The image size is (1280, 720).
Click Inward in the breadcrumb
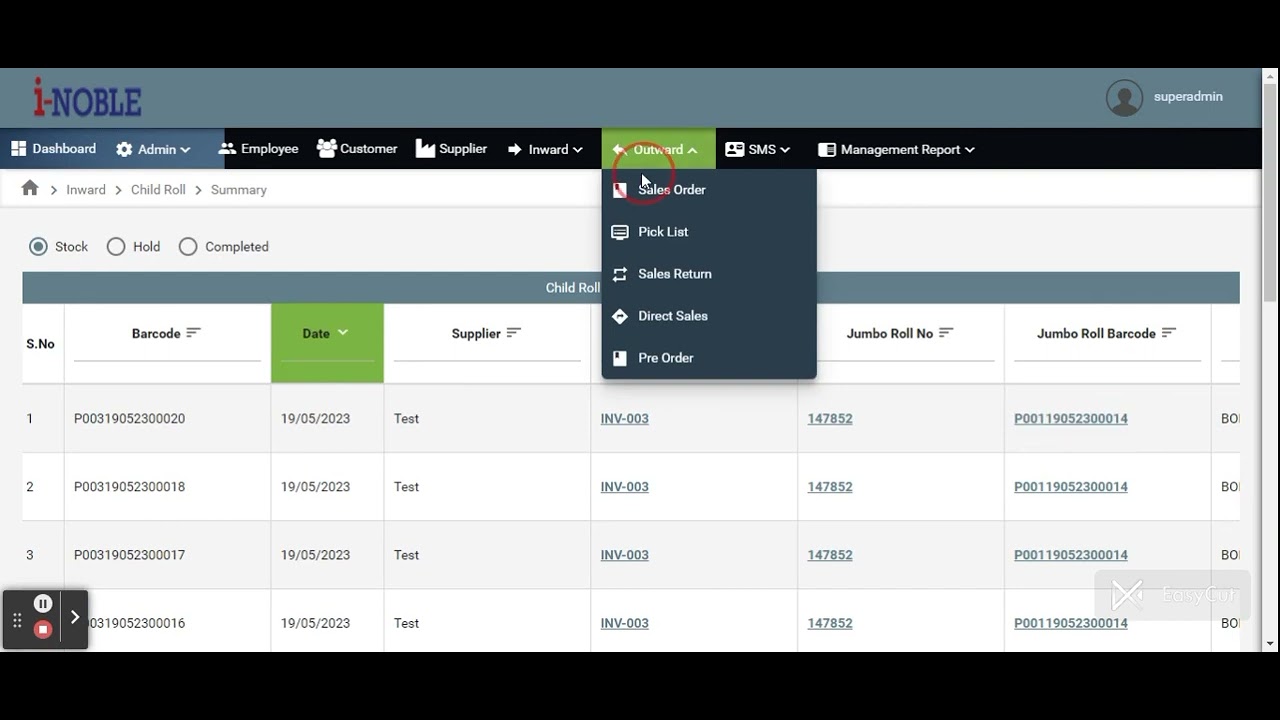click(86, 190)
